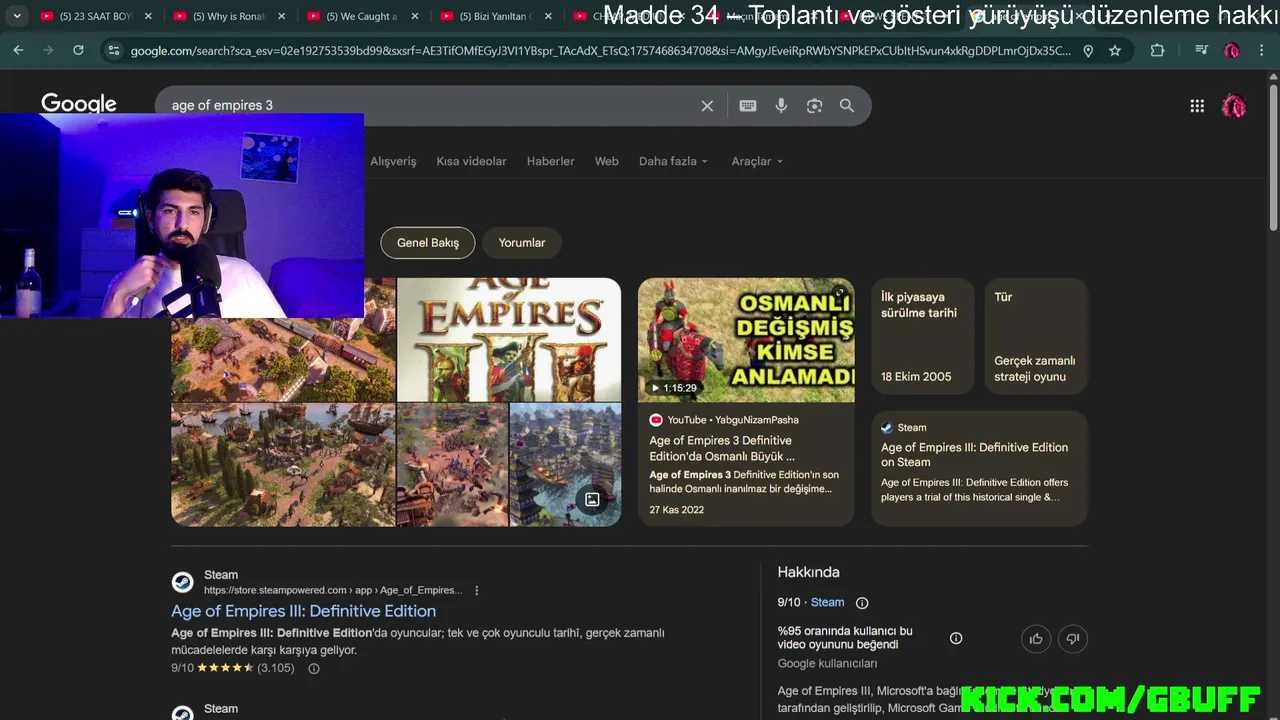Image resolution: width=1280 pixels, height=720 pixels.
Task: Bookmark this page with the star
Action: [1115, 51]
